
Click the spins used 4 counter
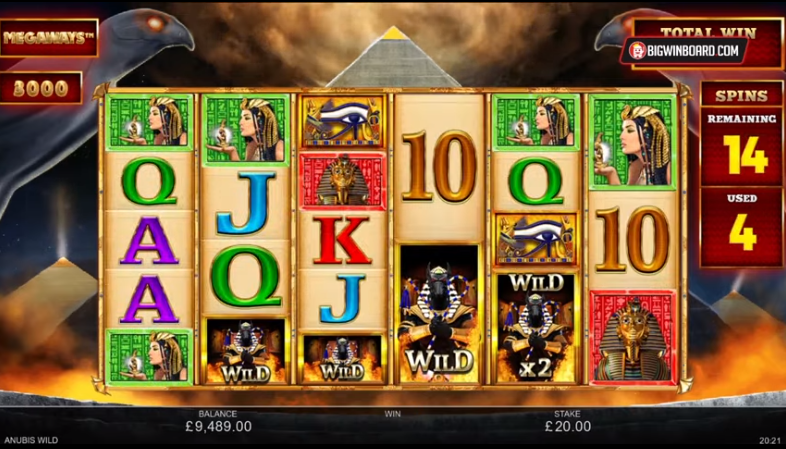(741, 227)
